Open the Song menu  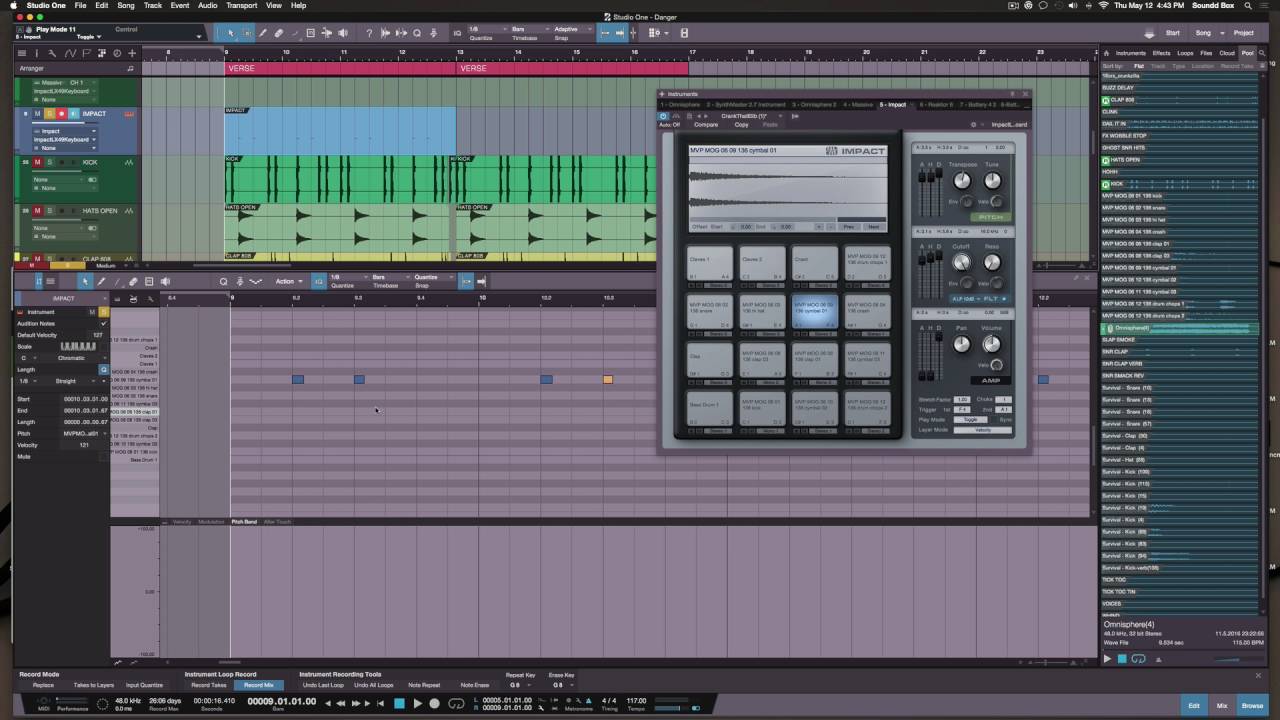tap(126, 5)
